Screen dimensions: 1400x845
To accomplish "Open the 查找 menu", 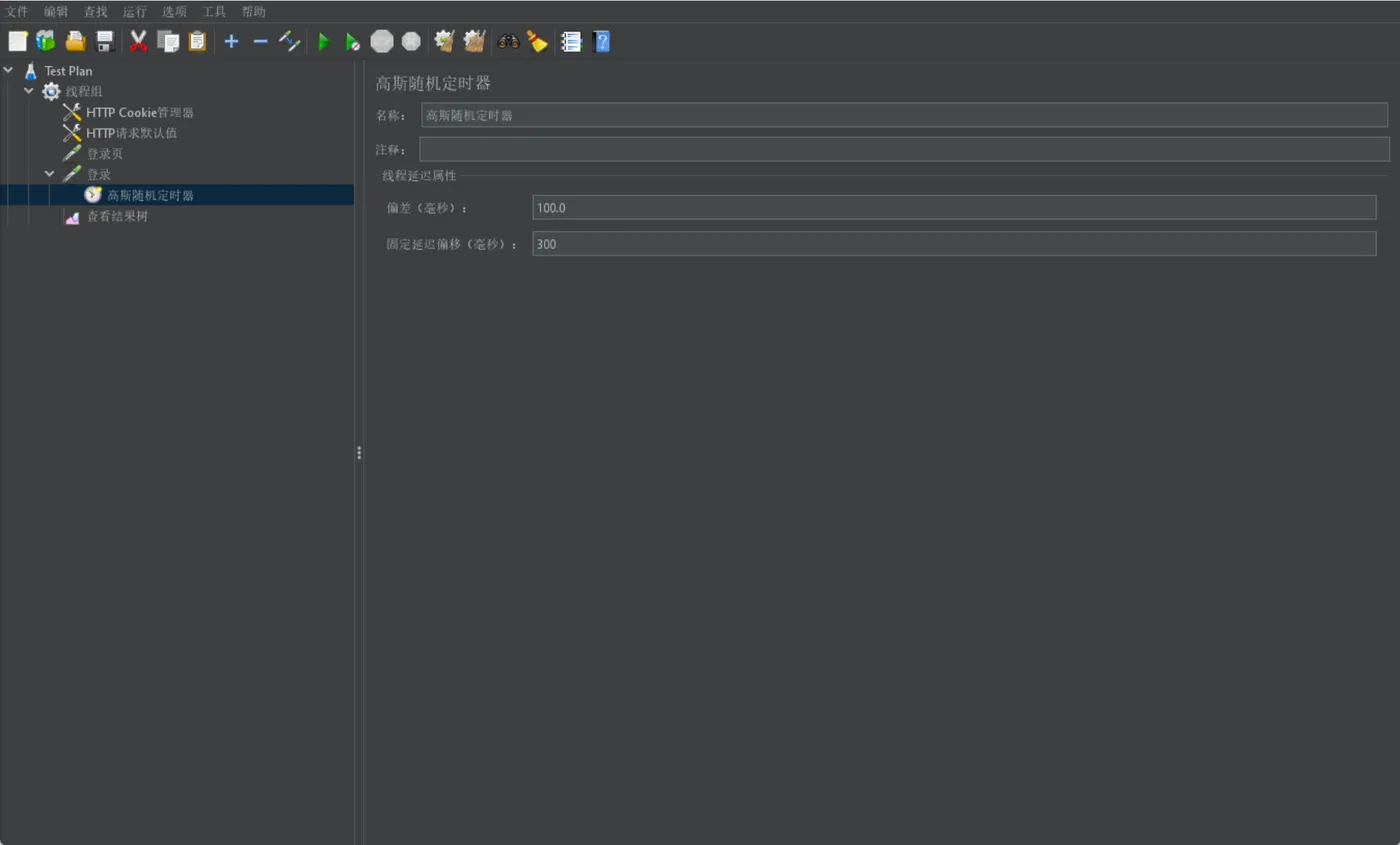I will click(x=96, y=12).
